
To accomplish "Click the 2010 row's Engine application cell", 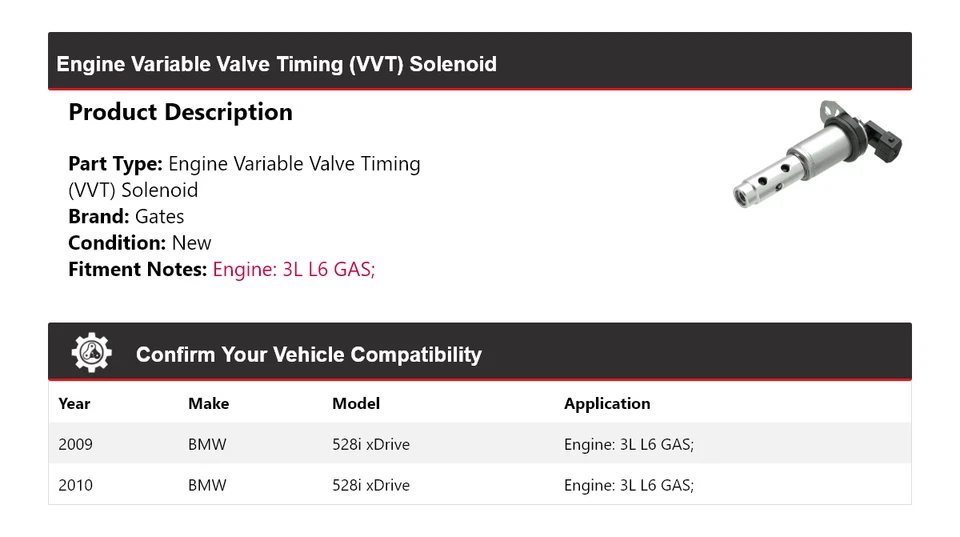I will [x=628, y=485].
